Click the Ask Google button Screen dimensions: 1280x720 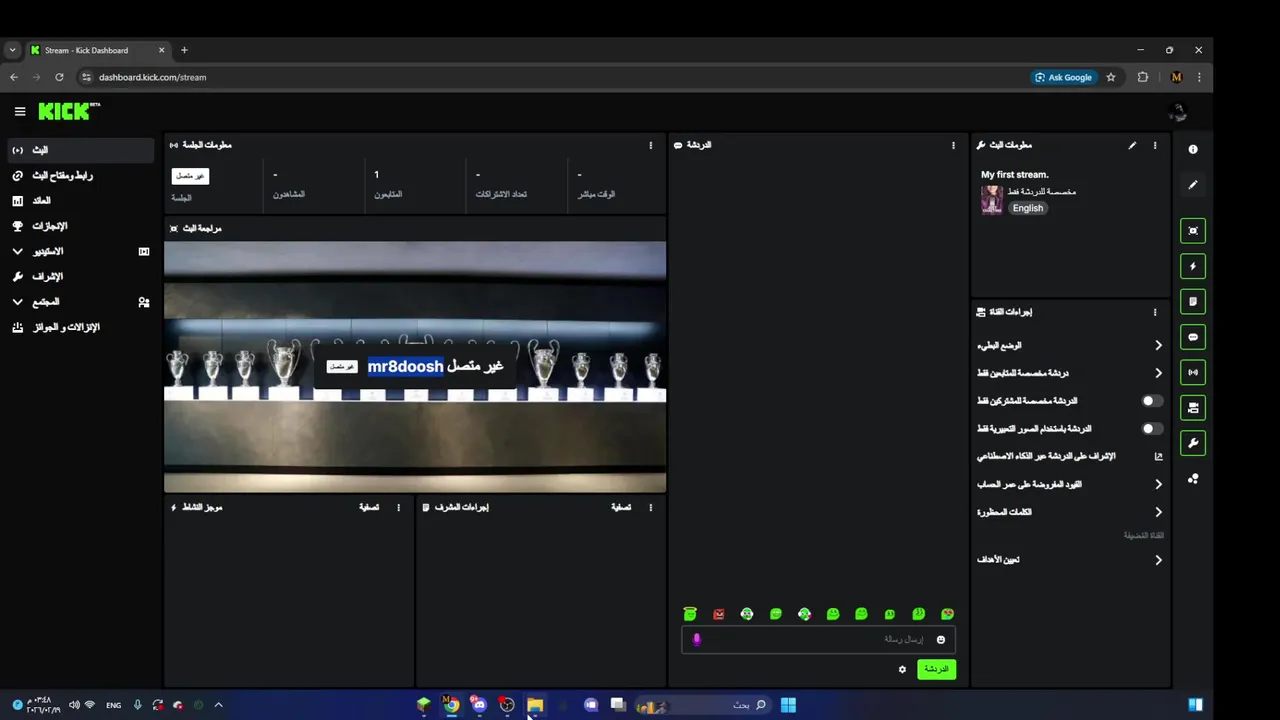click(1063, 77)
